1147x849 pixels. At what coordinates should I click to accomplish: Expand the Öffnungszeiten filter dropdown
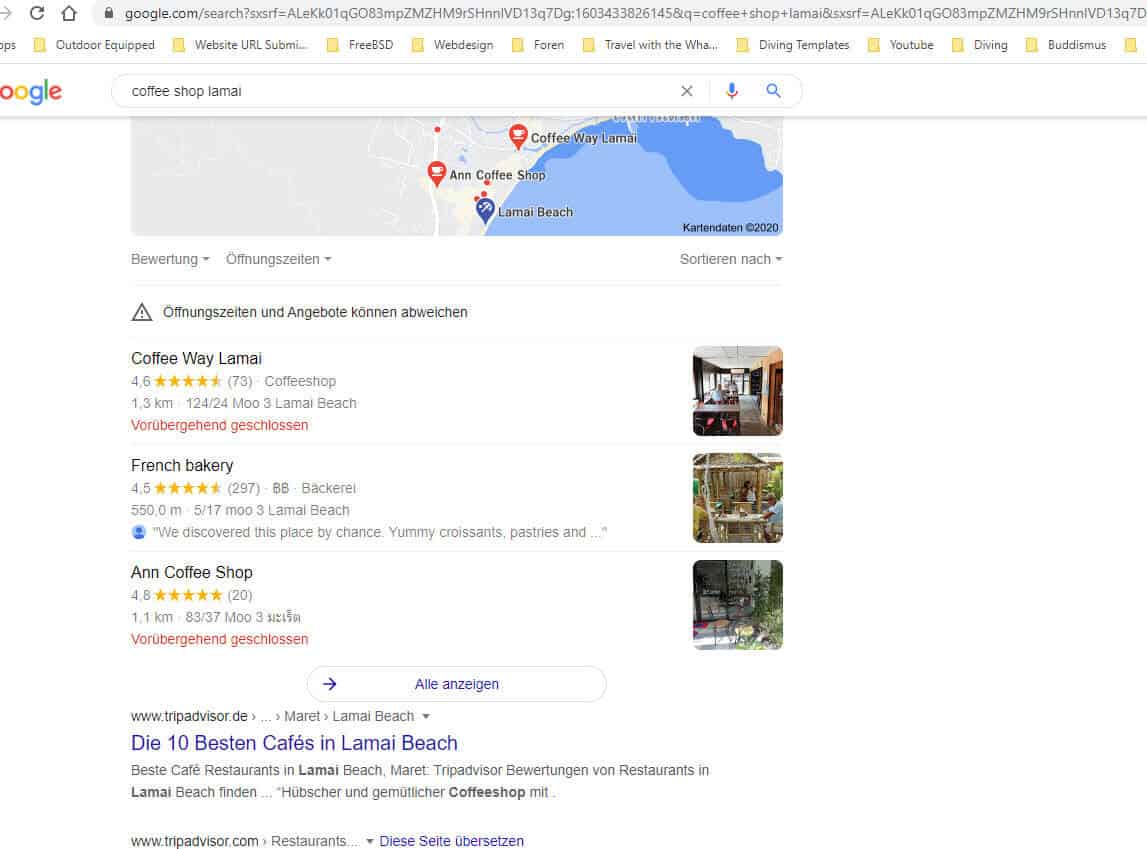pos(278,259)
